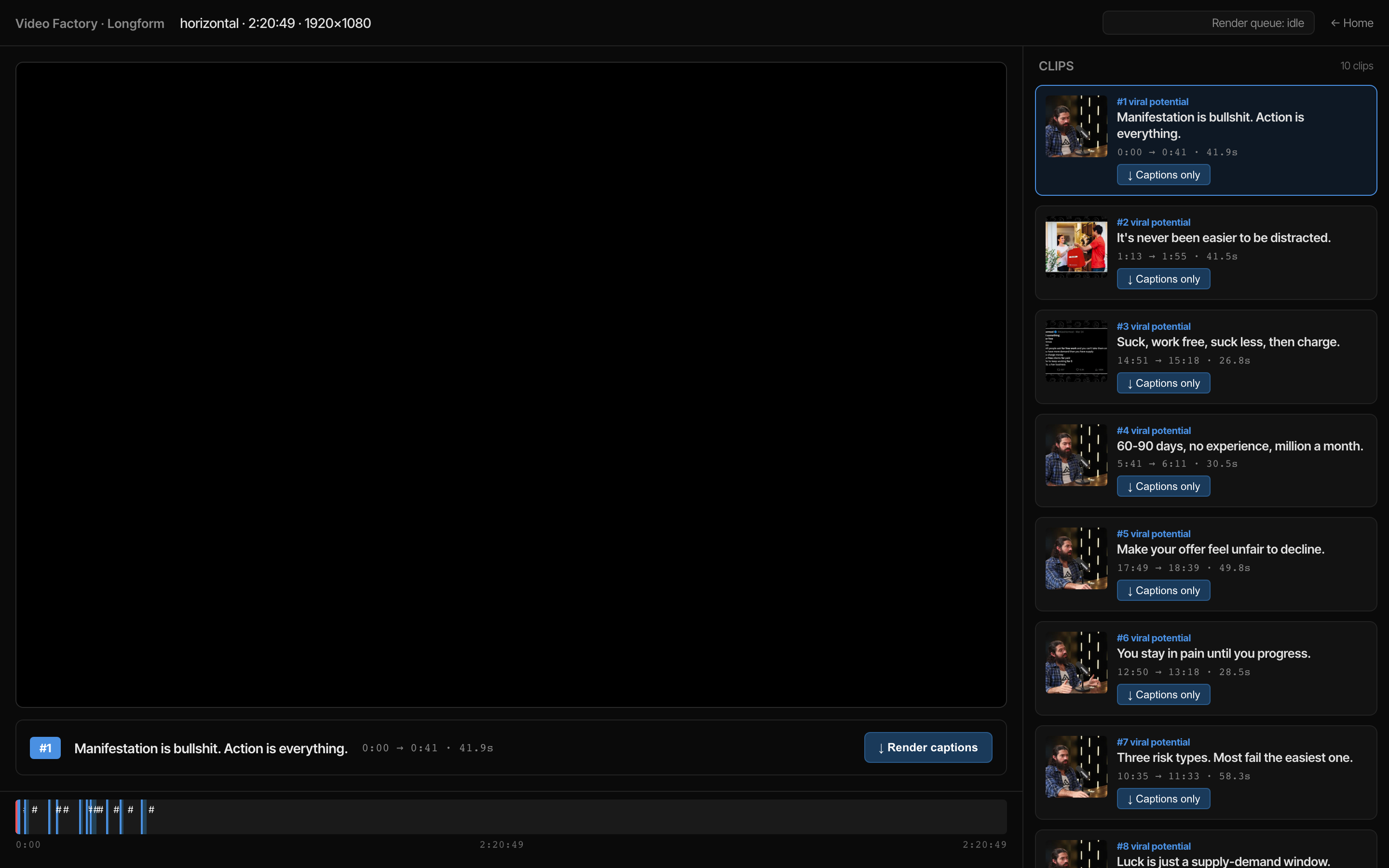Screen dimensions: 1389x868
Task: Click the '#8 viral potential' label
Action: tap(1153, 846)
